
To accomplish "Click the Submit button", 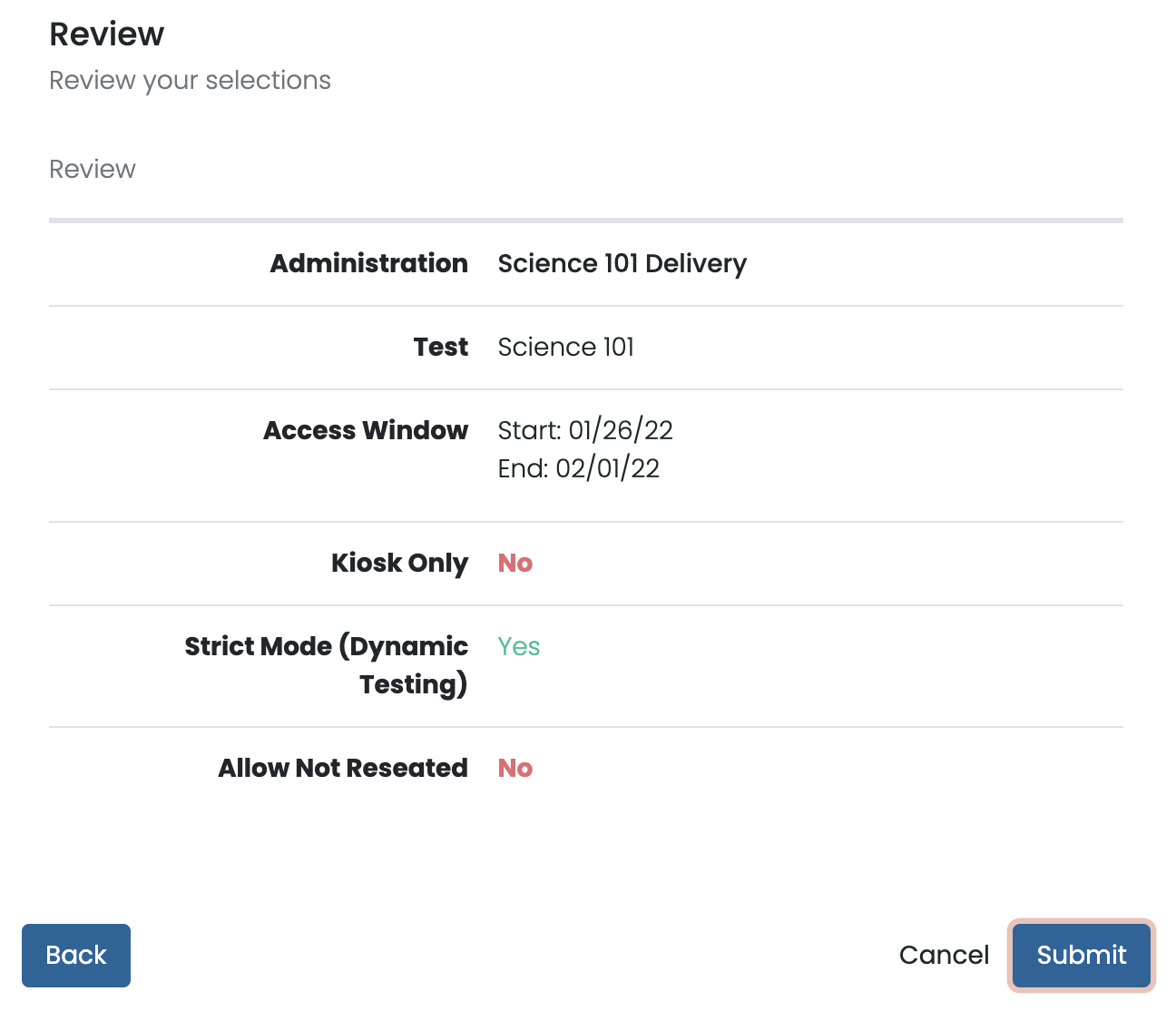I will pyautogui.click(x=1081, y=955).
